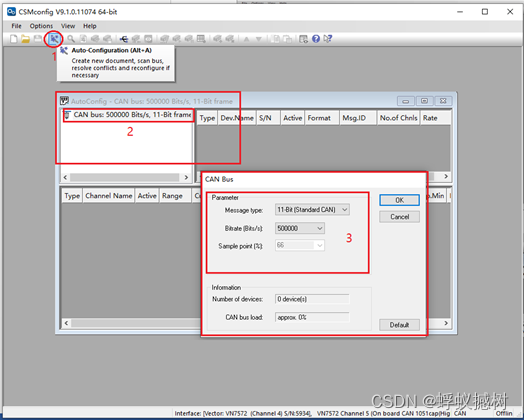The height and width of the screenshot is (420, 524).
Task: Click the blue question mark Help icon
Action: coord(316,39)
